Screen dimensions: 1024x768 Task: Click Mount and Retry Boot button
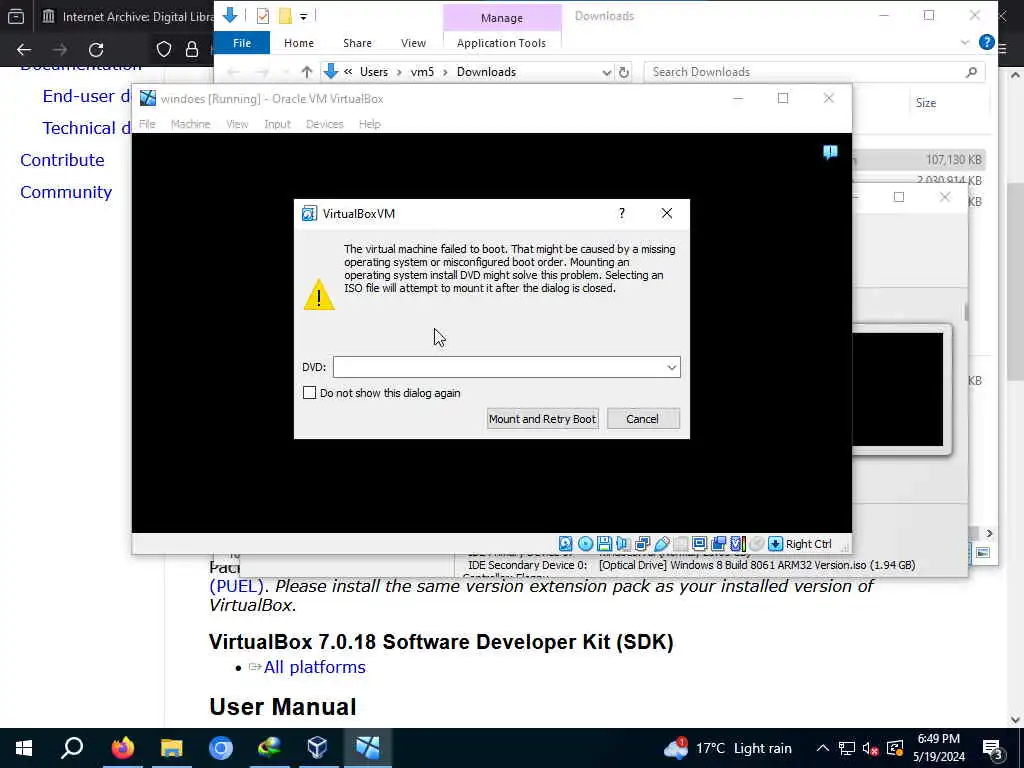click(x=543, y=419)
